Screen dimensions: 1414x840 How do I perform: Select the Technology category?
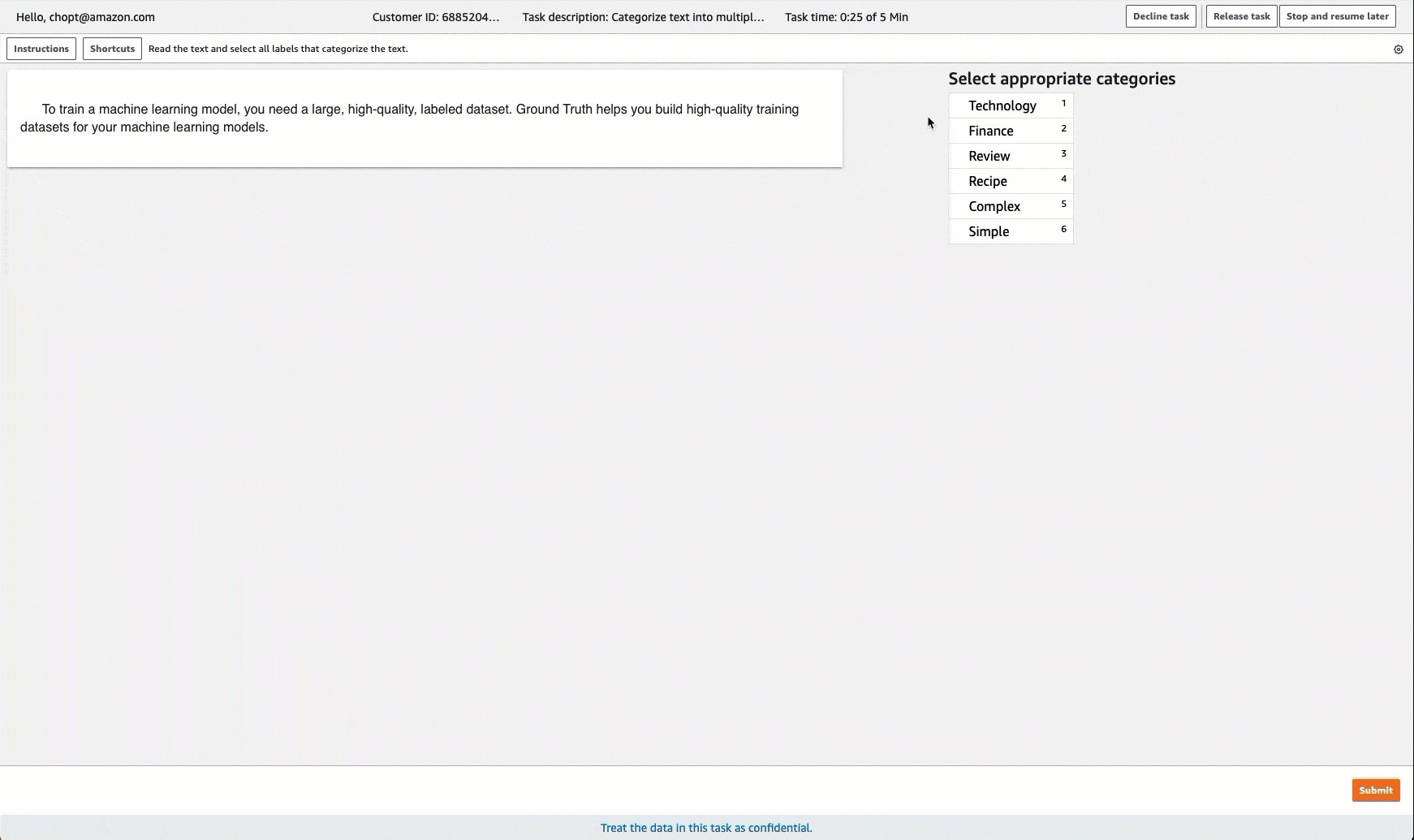click(x=1002, y=106)
